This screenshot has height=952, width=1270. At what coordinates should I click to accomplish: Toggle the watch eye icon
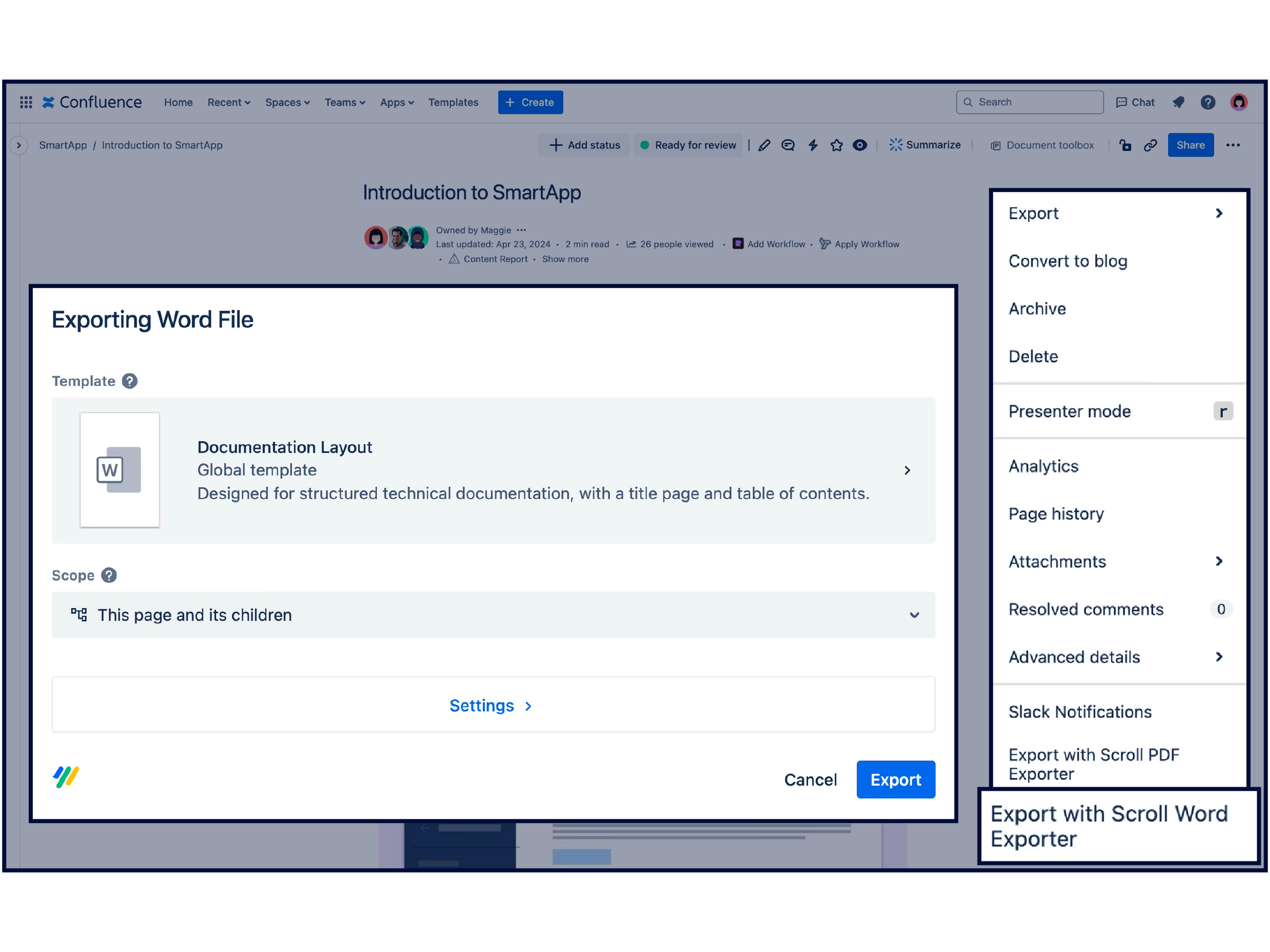tap(859, 145)
